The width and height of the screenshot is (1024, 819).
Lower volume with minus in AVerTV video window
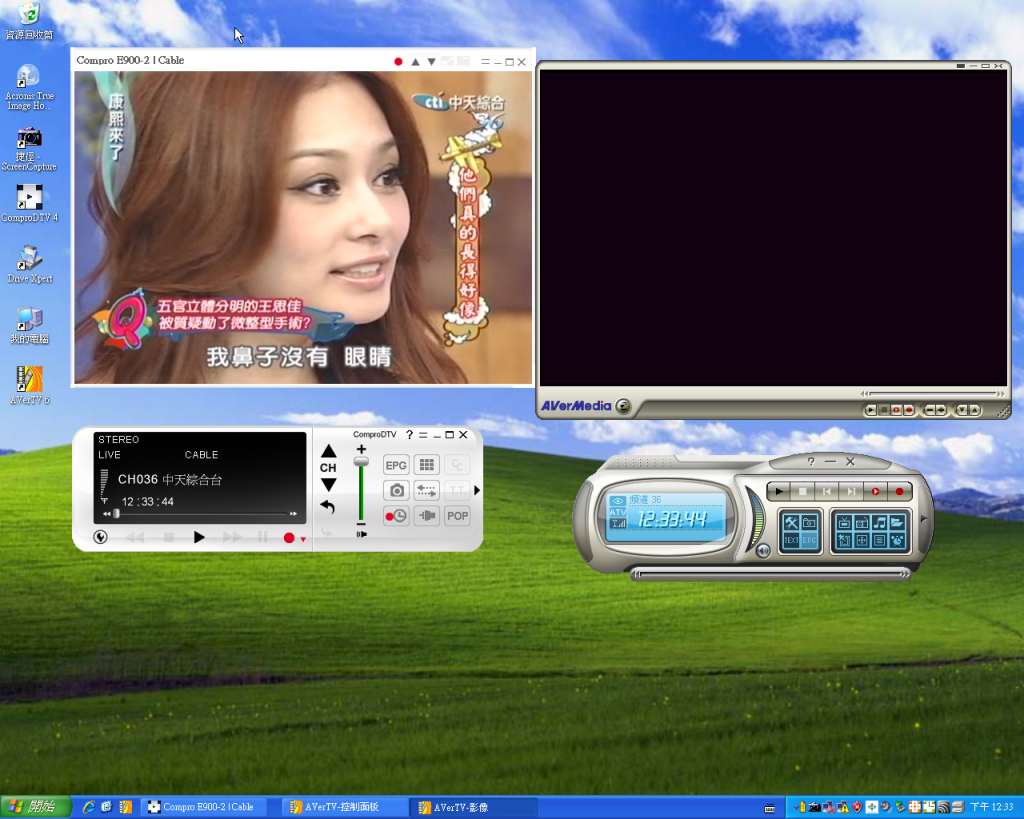pos(930,410)
